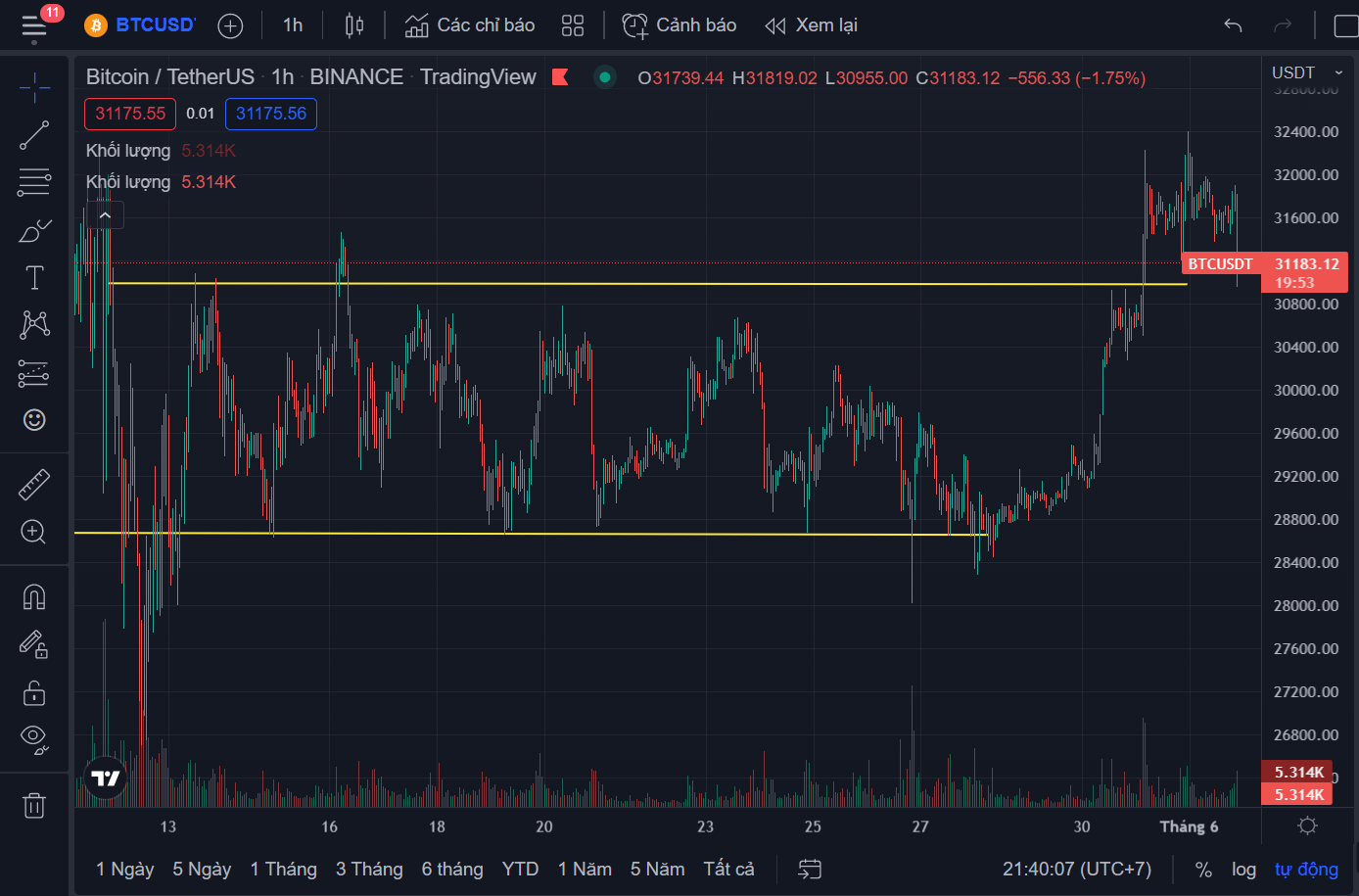Select the 3 Tháng range

tap(369, 869)
